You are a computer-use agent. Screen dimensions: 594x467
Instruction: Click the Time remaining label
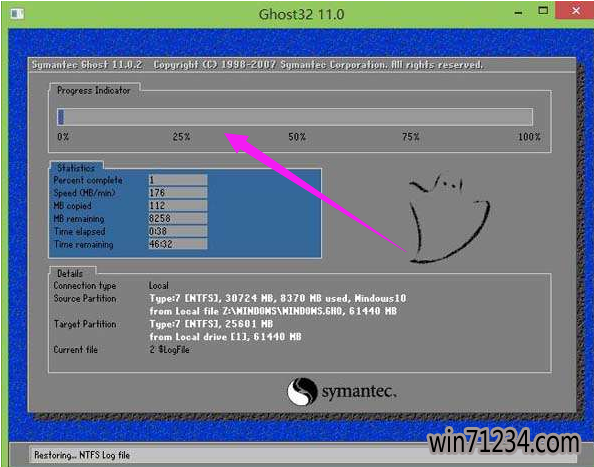tap(83, 245)
